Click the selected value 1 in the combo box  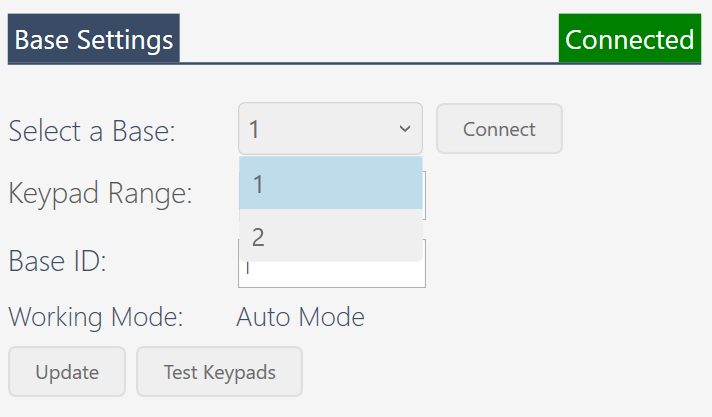pos(254,129)
